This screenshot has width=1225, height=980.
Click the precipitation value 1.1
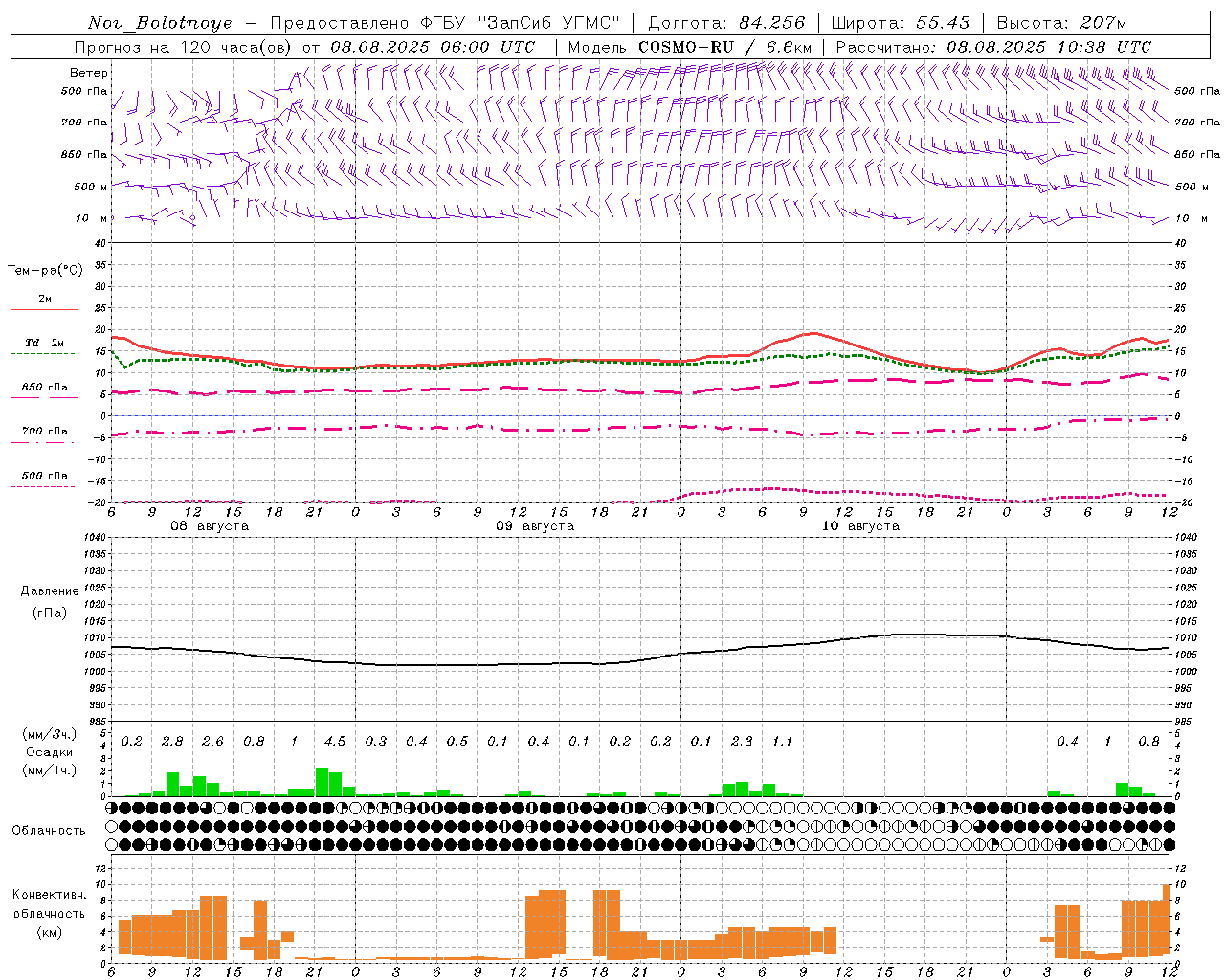point(782,741)
